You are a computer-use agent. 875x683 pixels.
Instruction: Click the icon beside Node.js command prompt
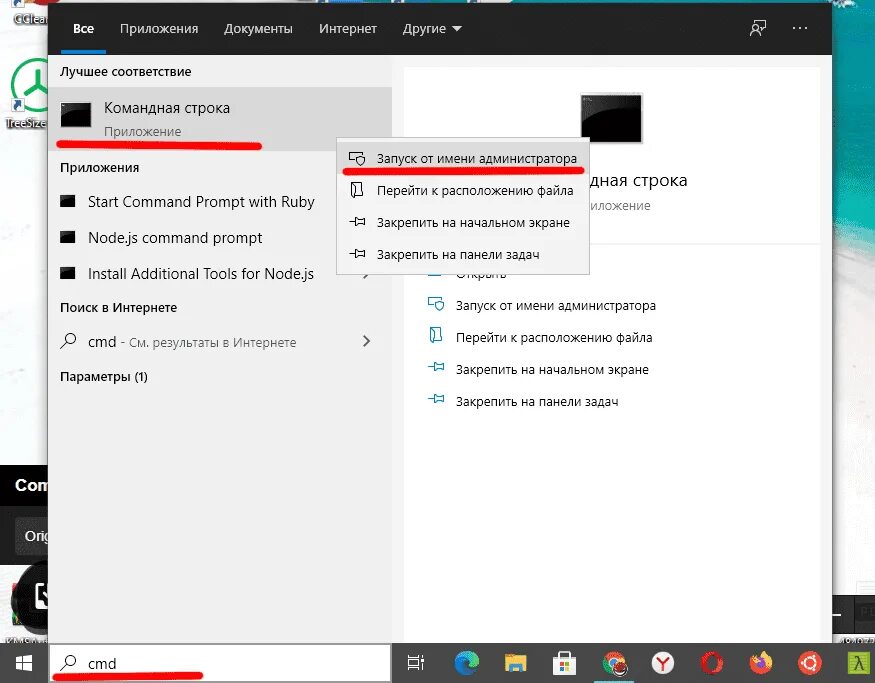coord(68,237)
